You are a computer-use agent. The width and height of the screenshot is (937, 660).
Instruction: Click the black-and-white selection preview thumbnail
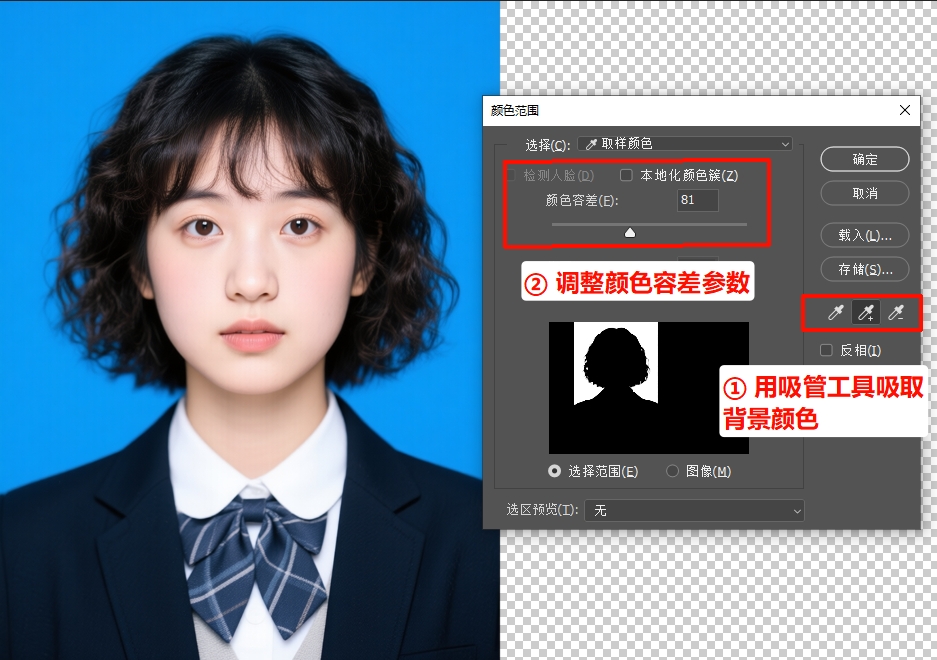pyautogui.click(x=648, y=387)
